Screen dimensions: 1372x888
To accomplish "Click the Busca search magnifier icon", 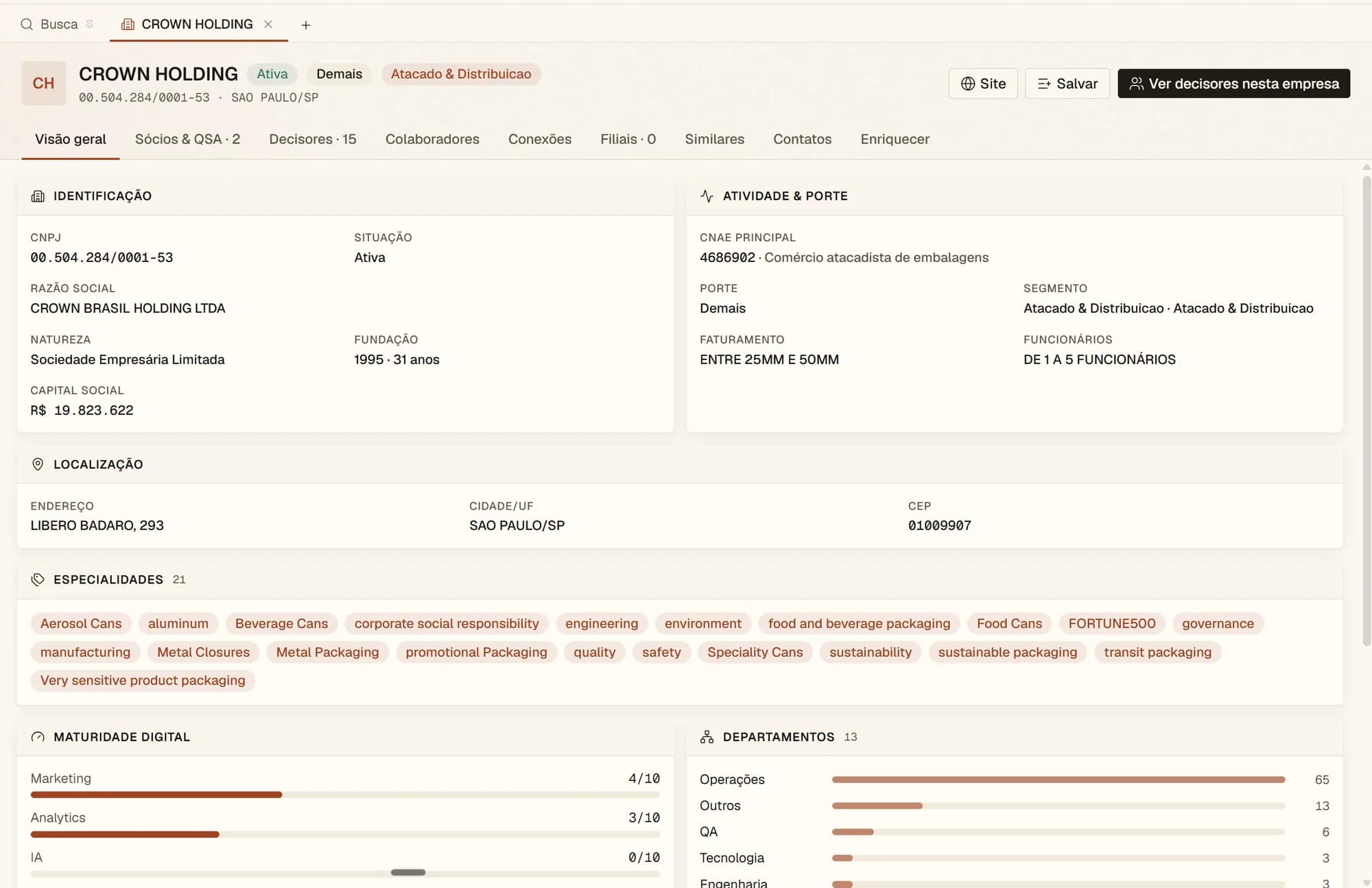I will coord(27,25).
